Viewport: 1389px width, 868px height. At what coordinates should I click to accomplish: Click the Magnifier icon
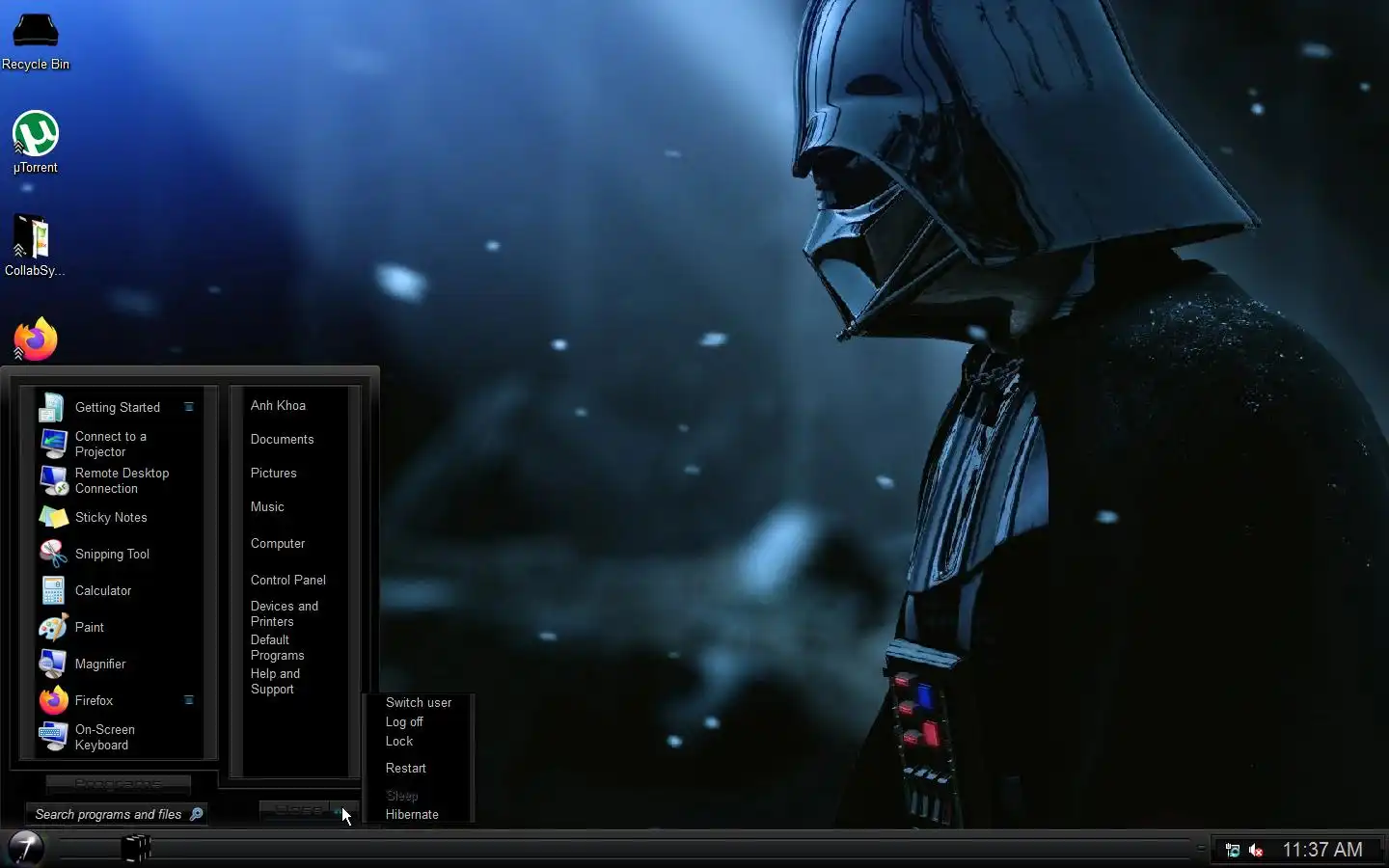[x=52, y=664]
